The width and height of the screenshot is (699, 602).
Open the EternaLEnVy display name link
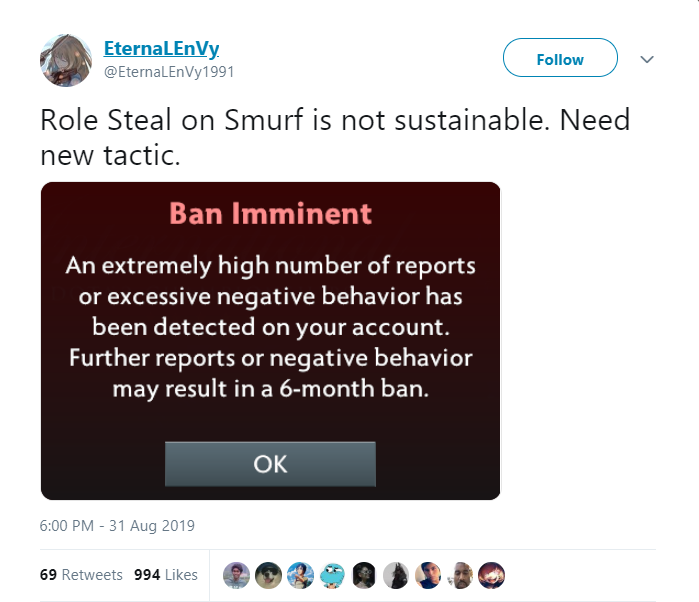tap(161, 48)
